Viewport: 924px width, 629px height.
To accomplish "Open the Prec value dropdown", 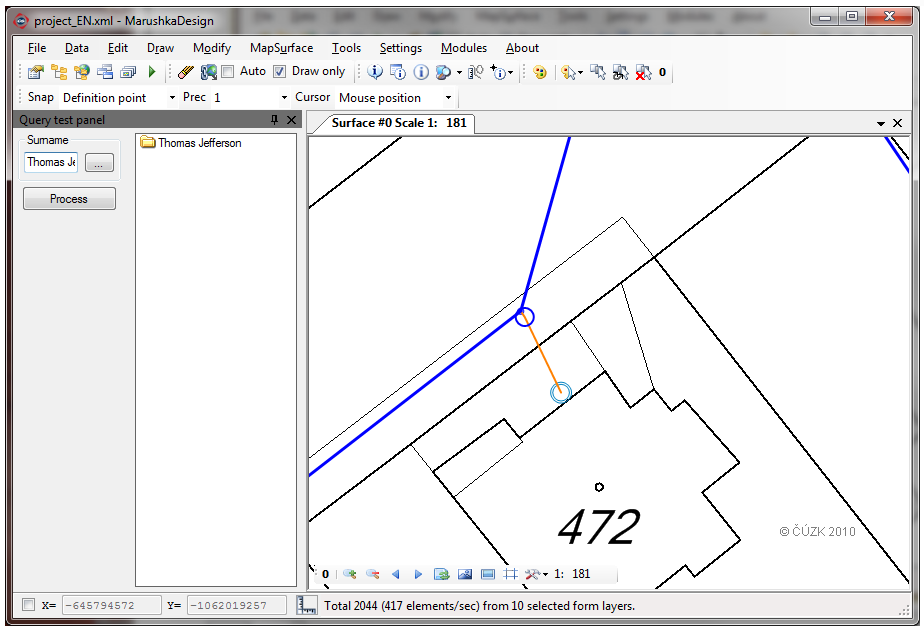I will tap(284, 97).
